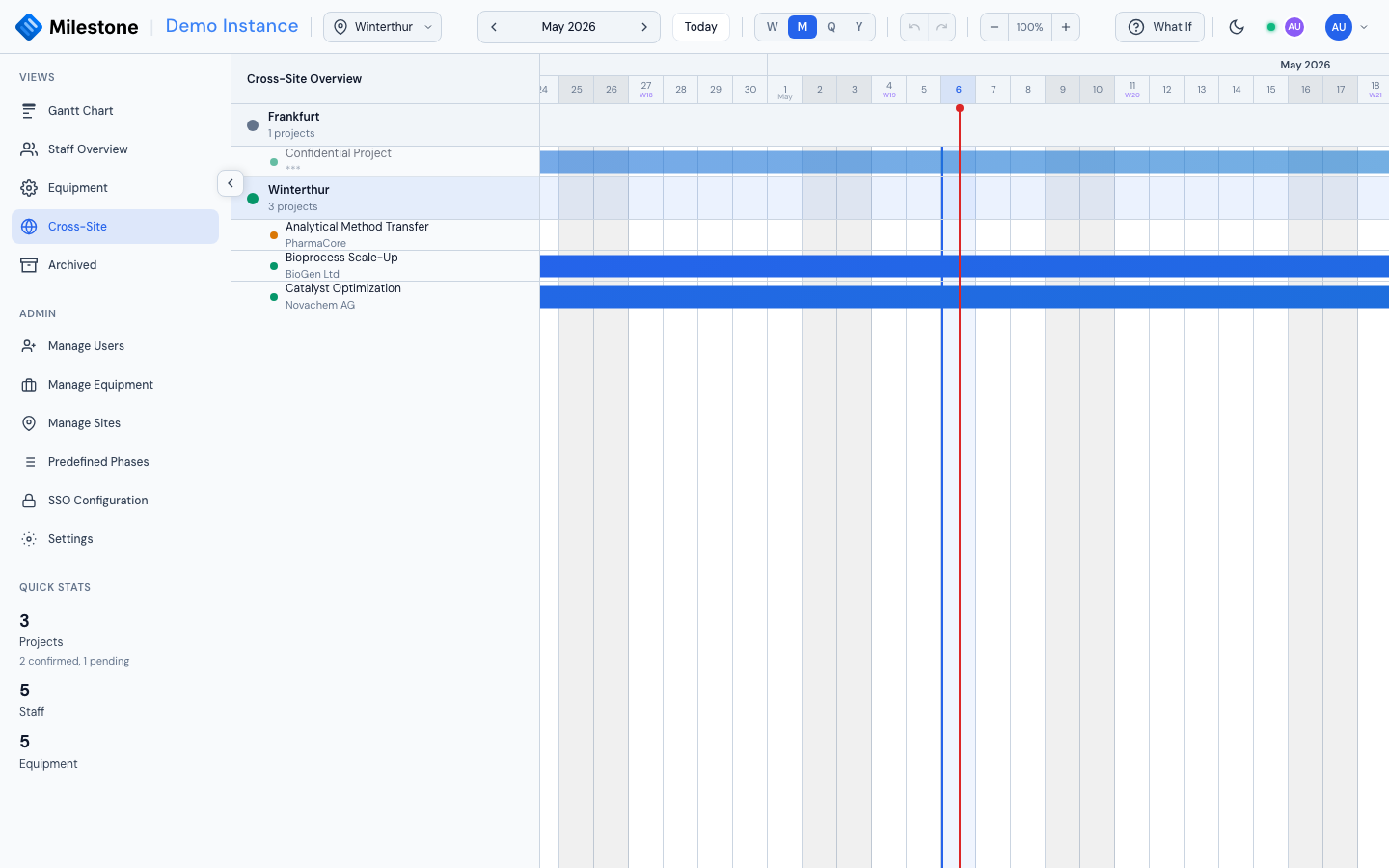The width and height of the screenshot is (1389, 868).
Task: Collapse the sidebar with chevron button
Action: click(231, 183)
